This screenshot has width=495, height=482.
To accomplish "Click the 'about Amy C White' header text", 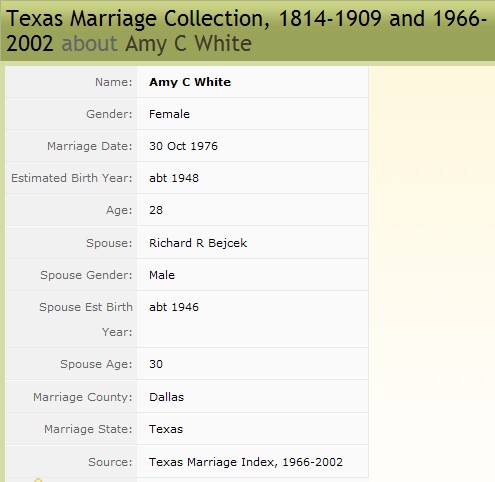I will pyautogui.click(x=157, y=44).
